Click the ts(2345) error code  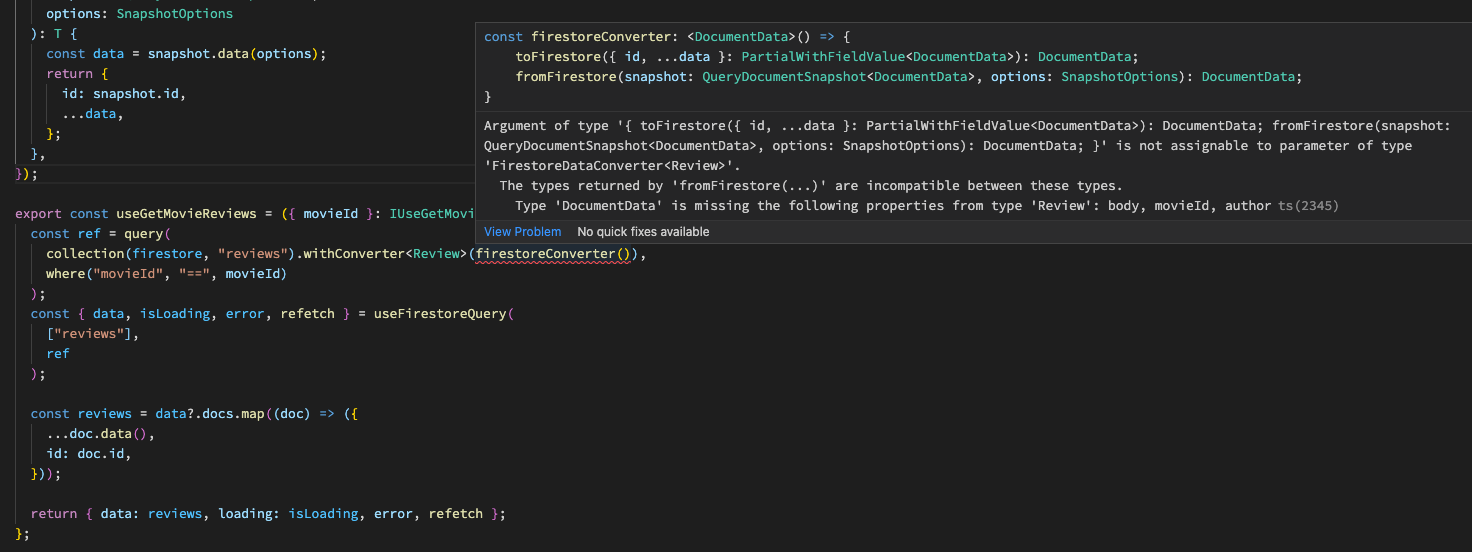pos(1308,206)
